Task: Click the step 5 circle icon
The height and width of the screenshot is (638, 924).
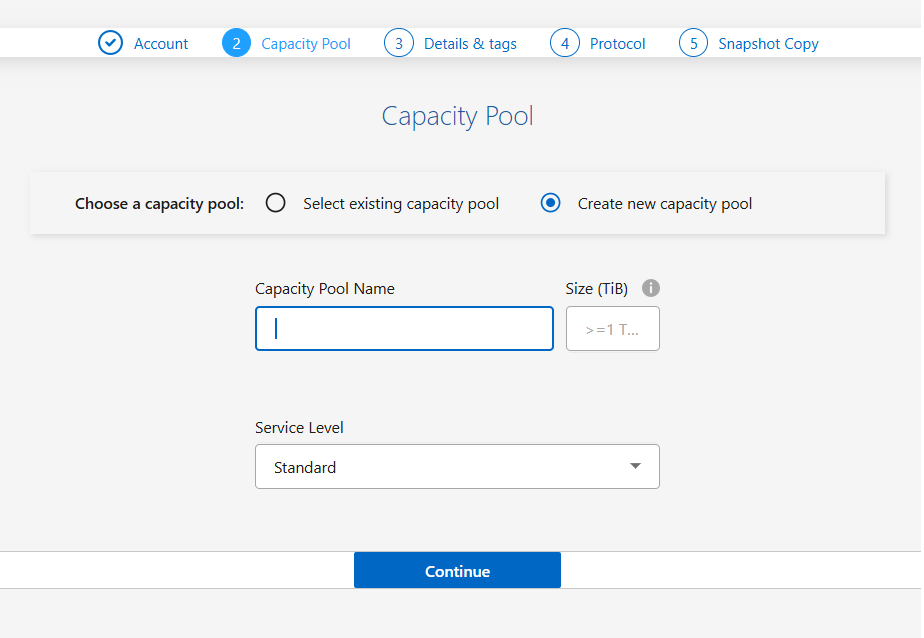Action: 693,43
